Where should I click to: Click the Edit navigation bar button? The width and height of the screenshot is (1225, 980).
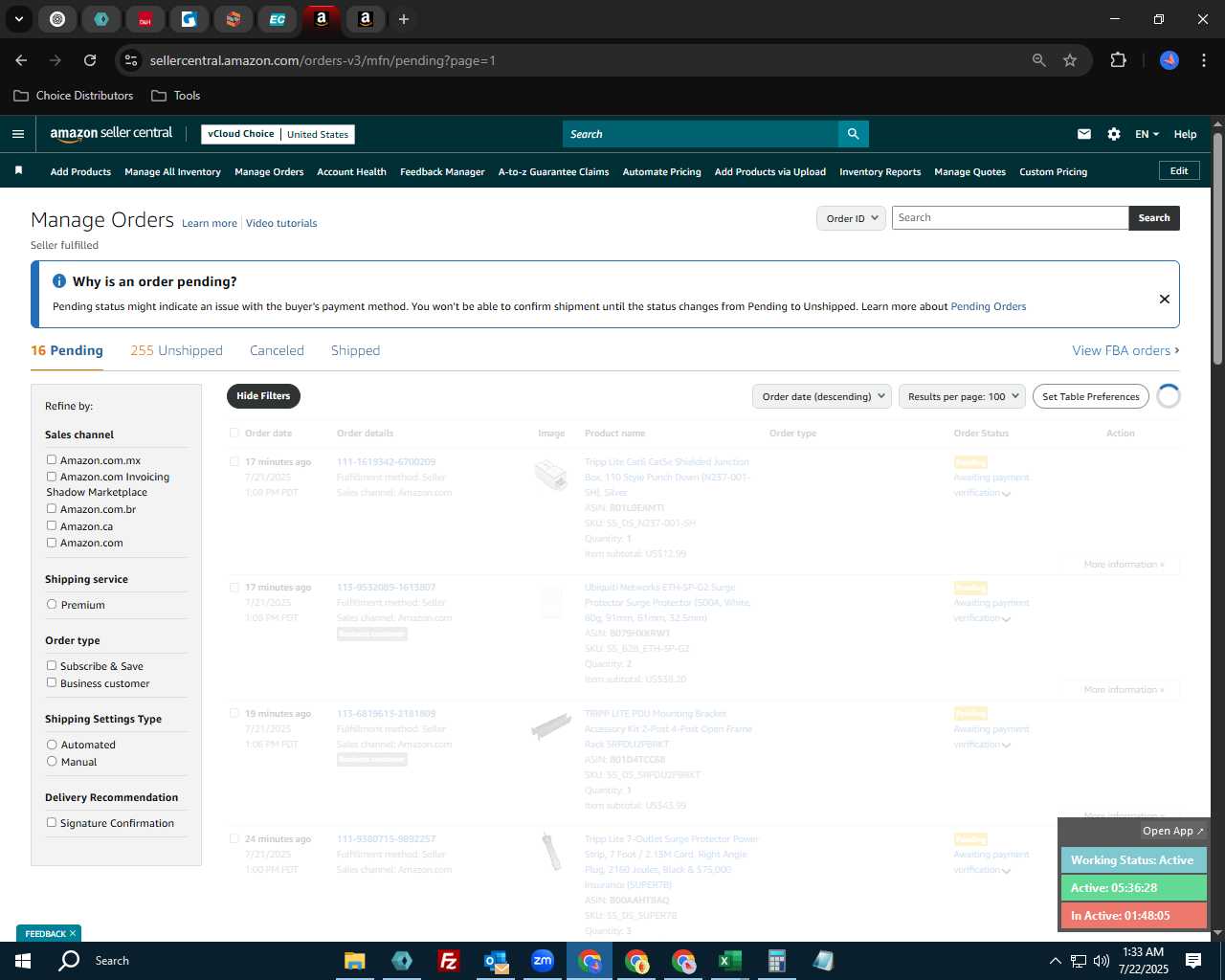[1179, 171]
